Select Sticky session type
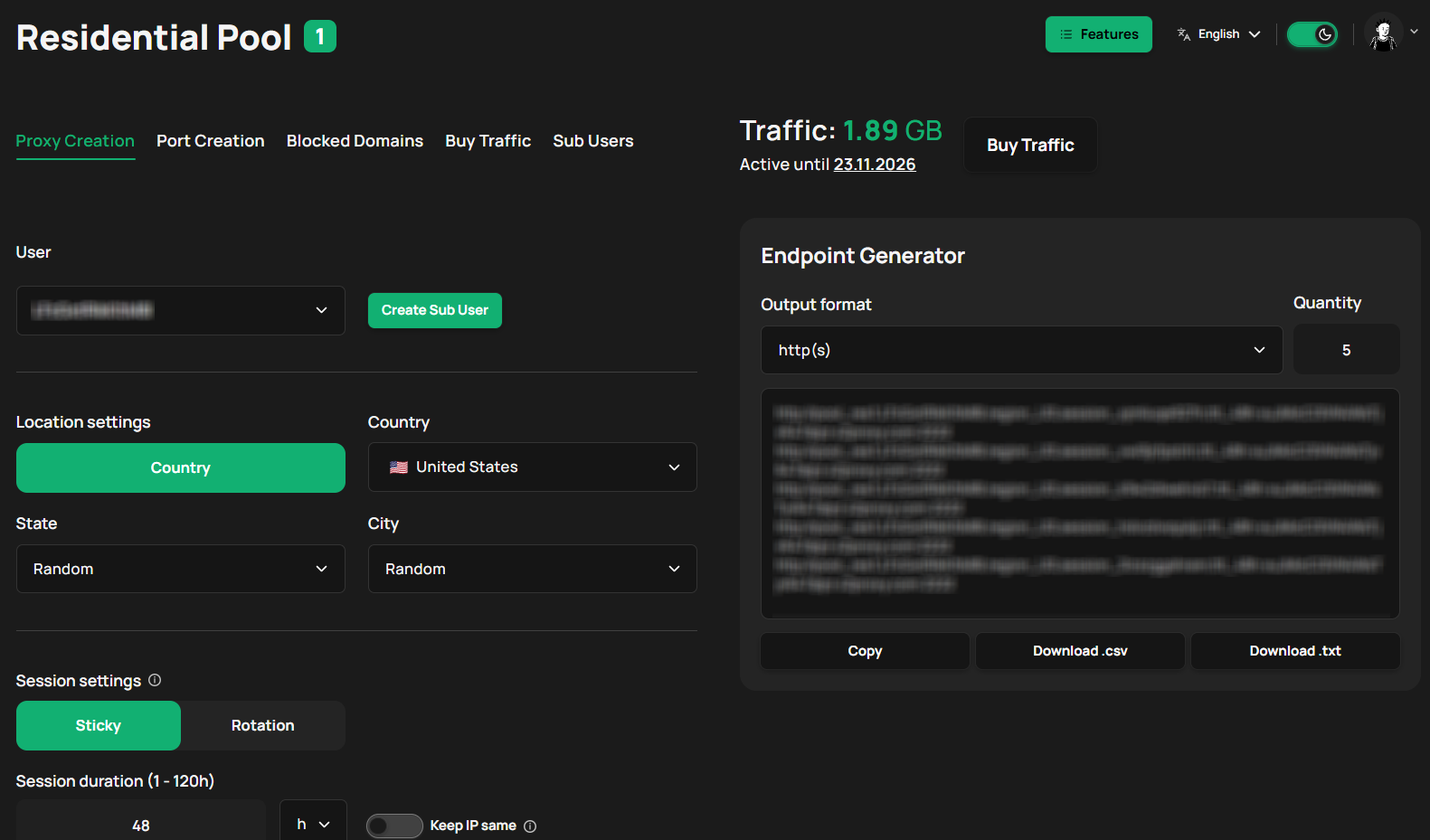Image resolution: width=1430 pixels, height=840 pixels. point(99,725)
